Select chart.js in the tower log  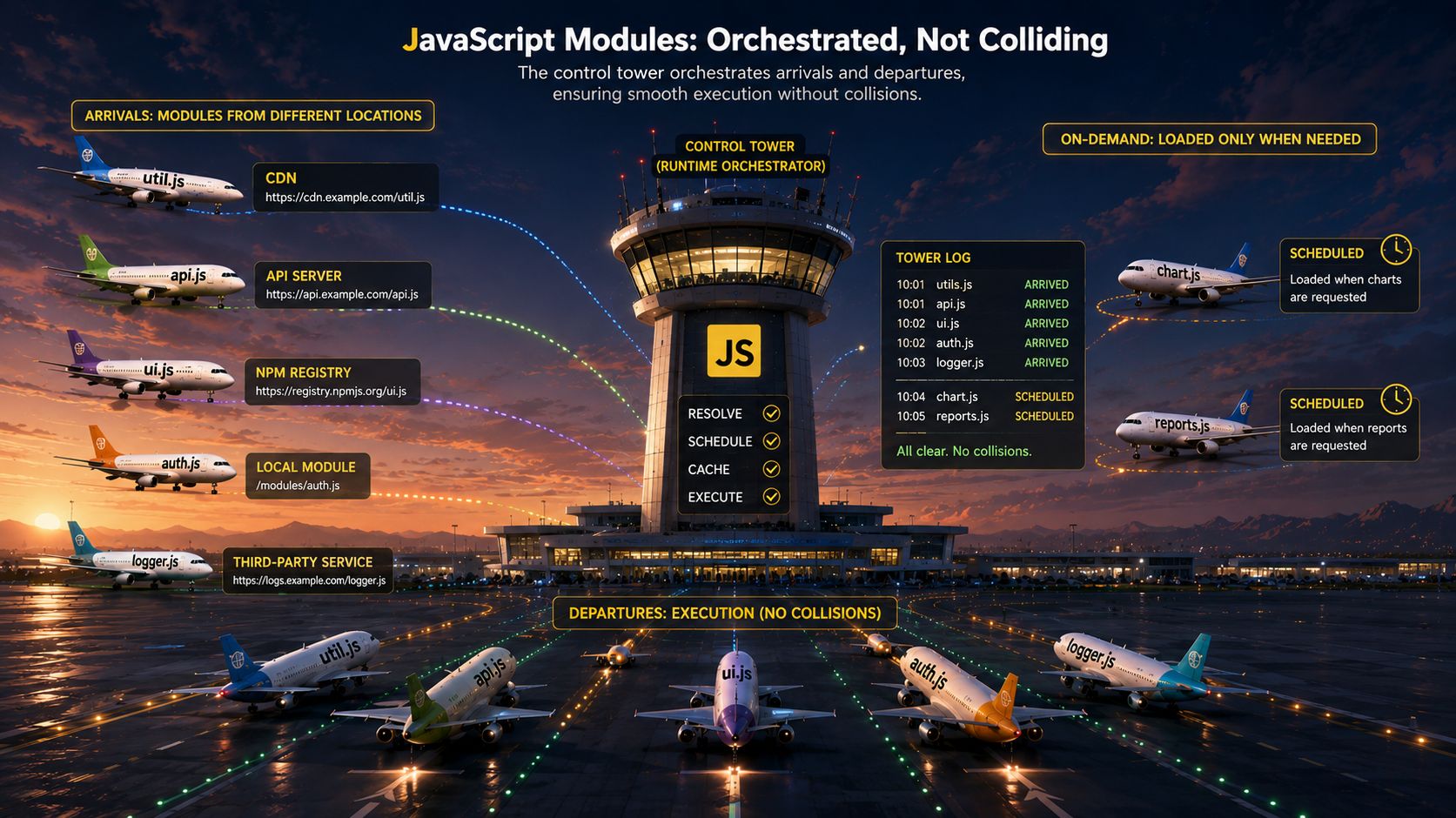956,397
